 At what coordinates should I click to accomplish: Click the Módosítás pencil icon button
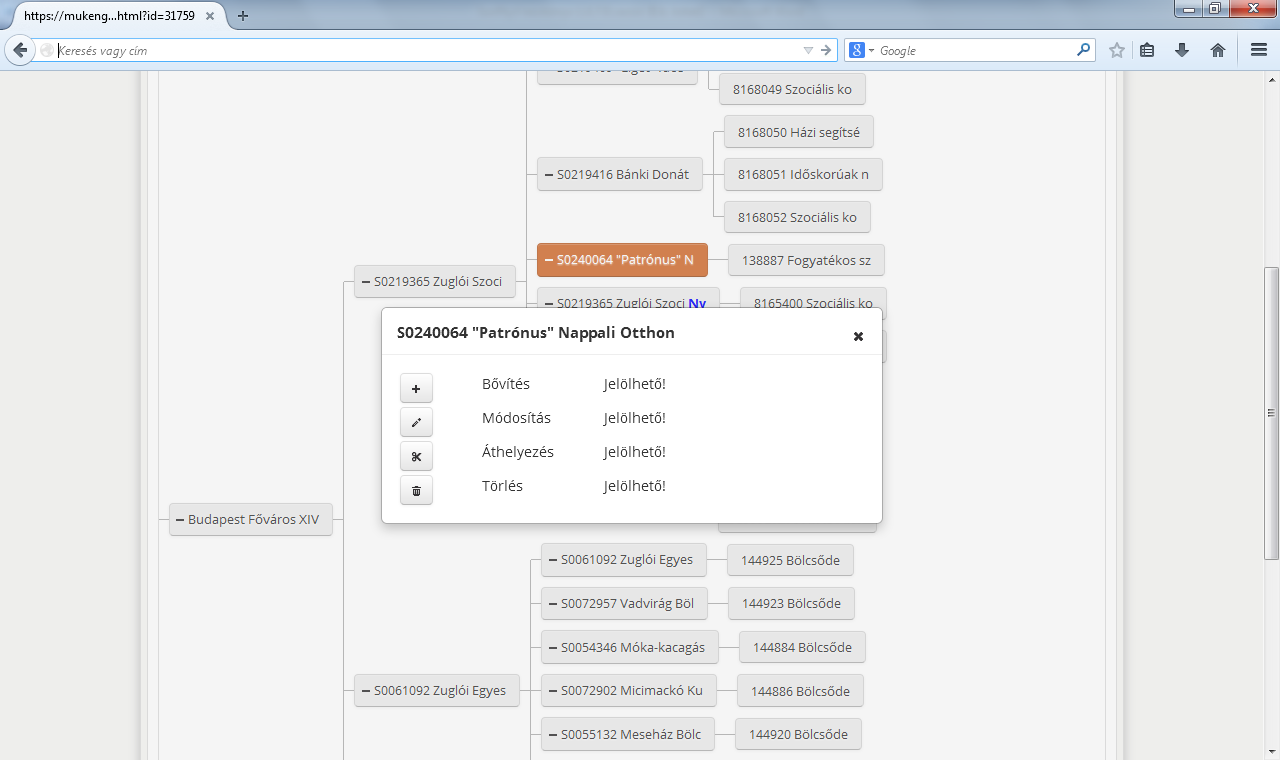pyautogui.click(x=416, y=422)
